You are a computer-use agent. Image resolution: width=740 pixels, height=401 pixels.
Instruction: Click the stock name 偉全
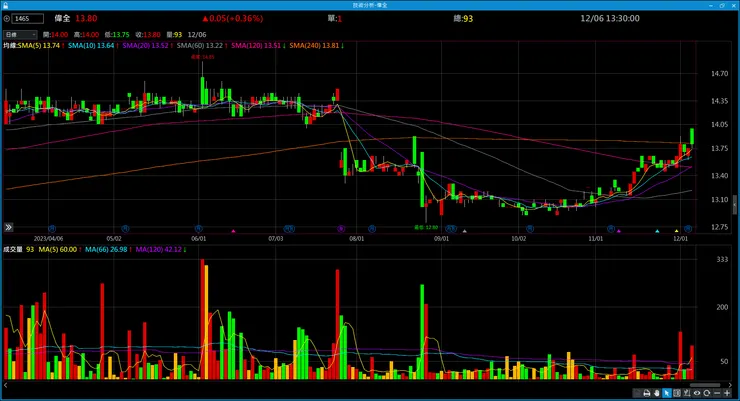pos(62,19)
